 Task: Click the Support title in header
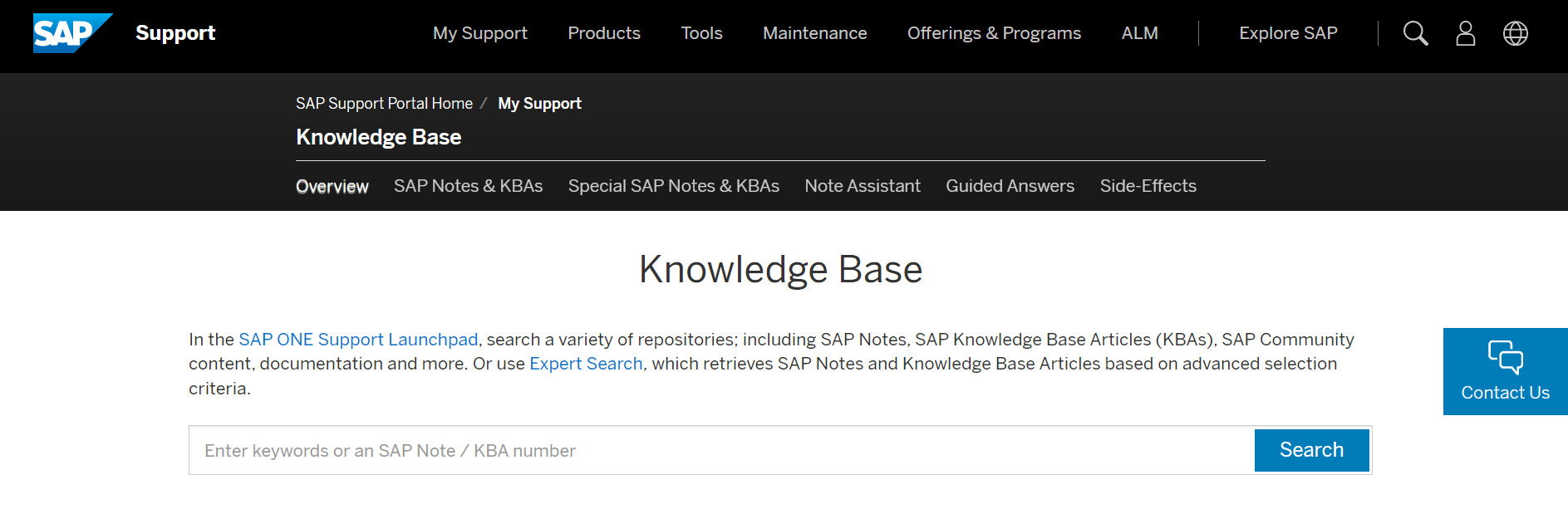point(175,33)
